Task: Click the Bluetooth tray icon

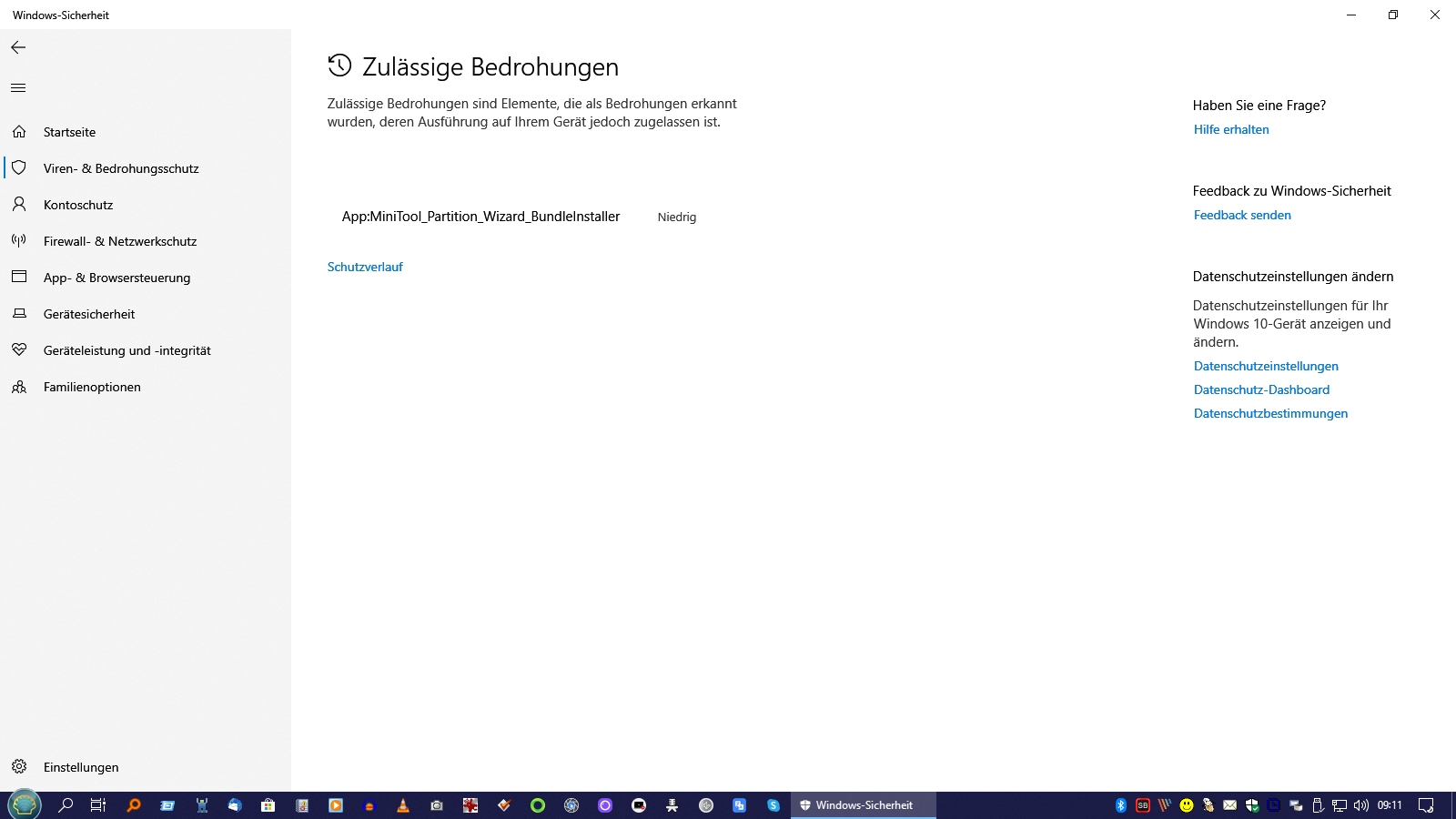Action: [1121, 805]
